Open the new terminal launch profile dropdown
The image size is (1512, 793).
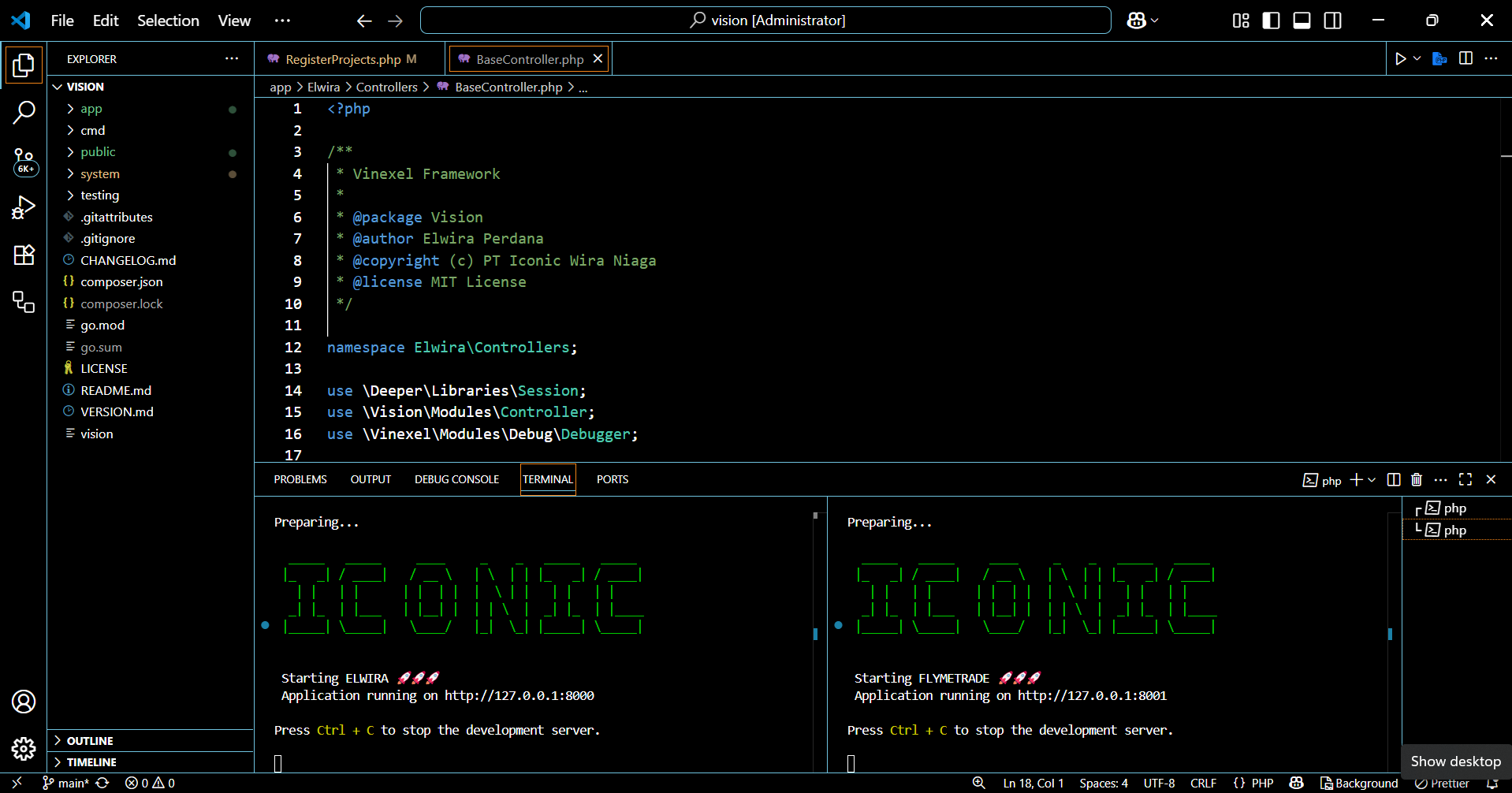[1372, 480]
